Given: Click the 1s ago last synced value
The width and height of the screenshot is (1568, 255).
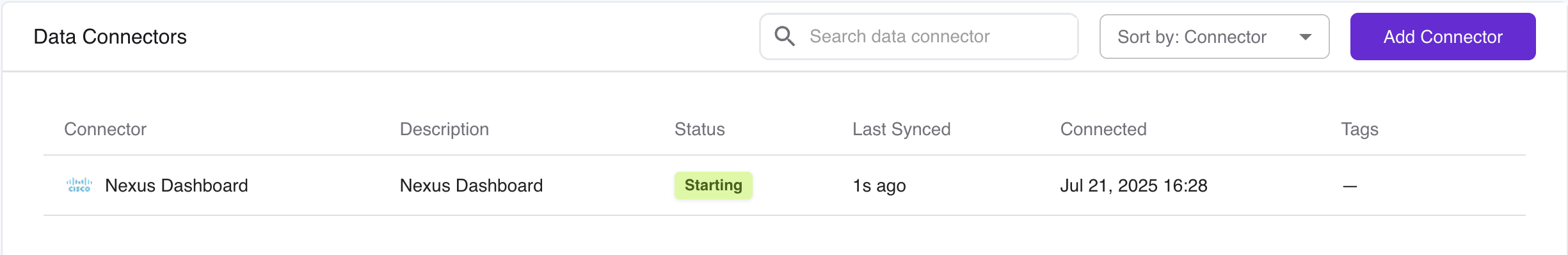Looking at the screenshot, I should coord(879,186).
